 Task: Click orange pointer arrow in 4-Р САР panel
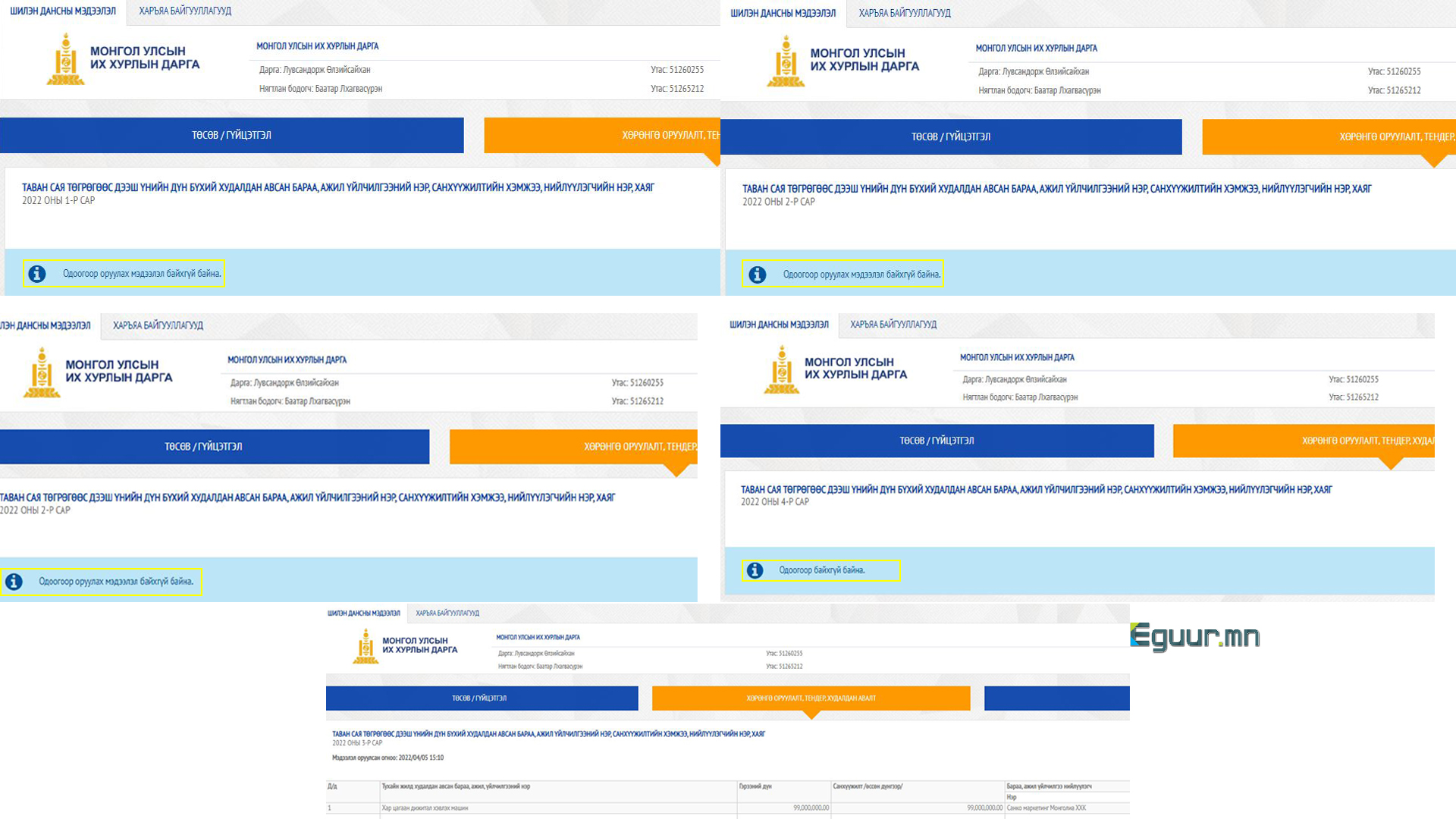point(1390,463)
